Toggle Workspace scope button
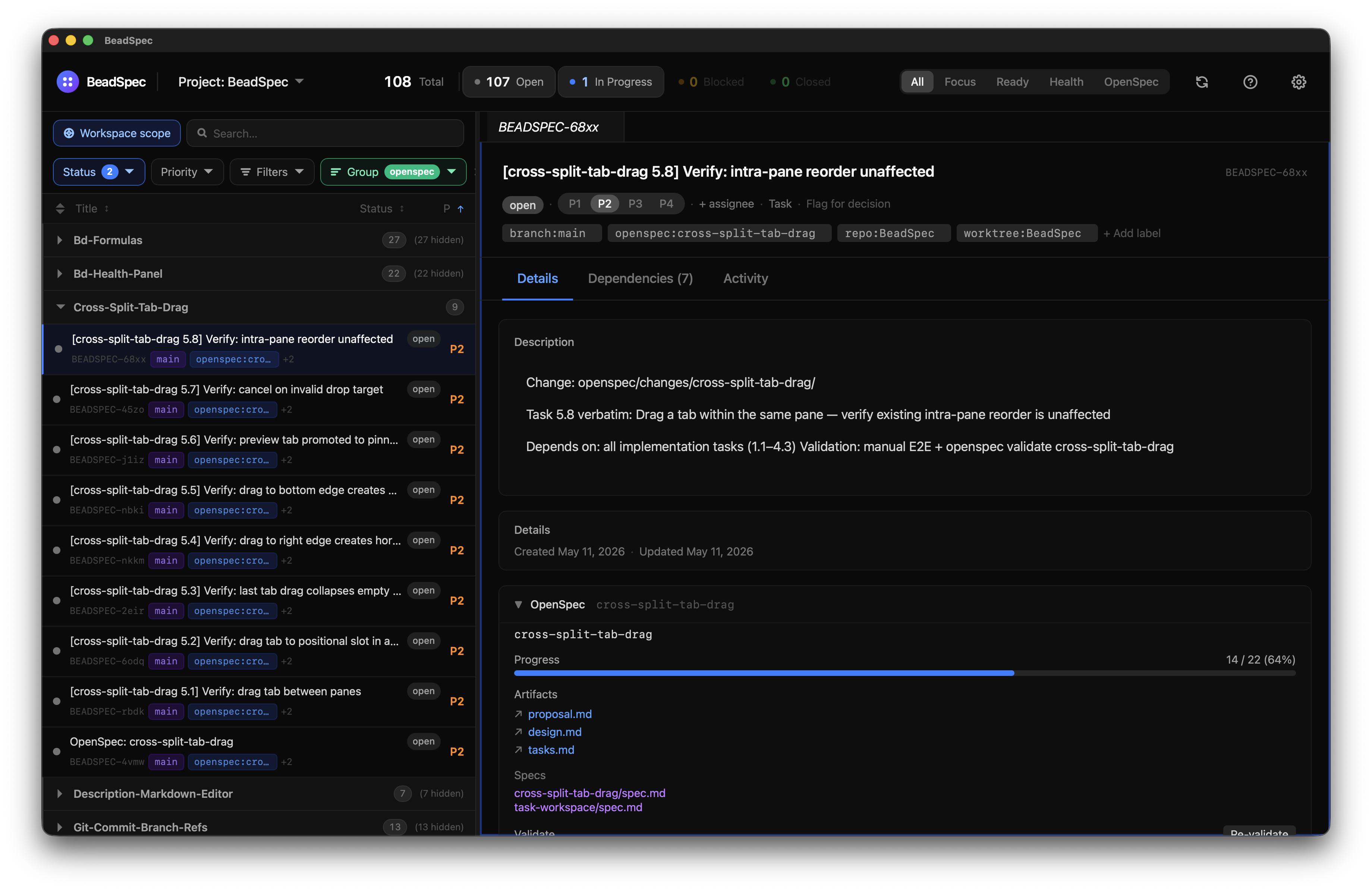Viewport: 1372px width, 891px height. (x=117, y=133)
